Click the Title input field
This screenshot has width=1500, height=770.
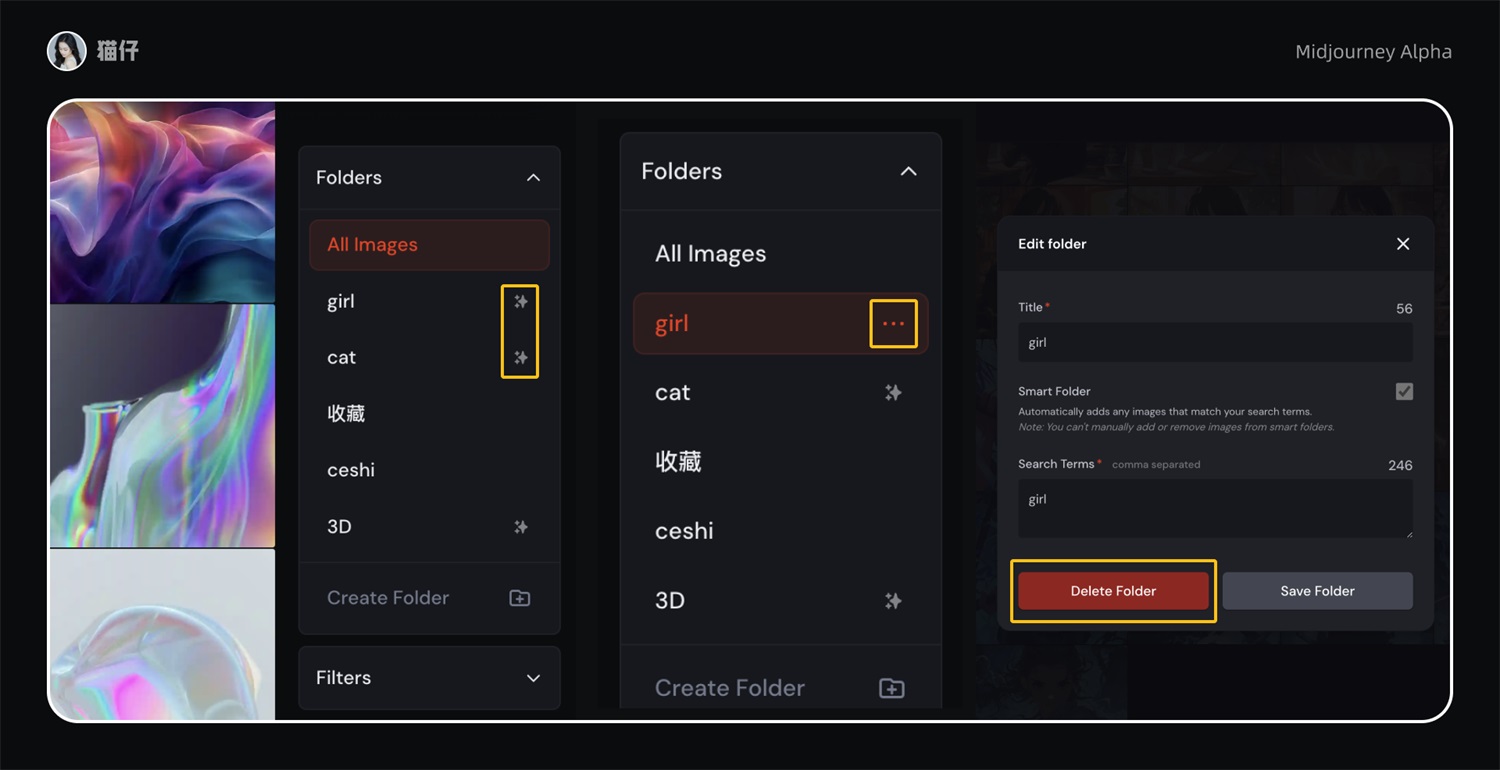click(x=1214, y=343)
